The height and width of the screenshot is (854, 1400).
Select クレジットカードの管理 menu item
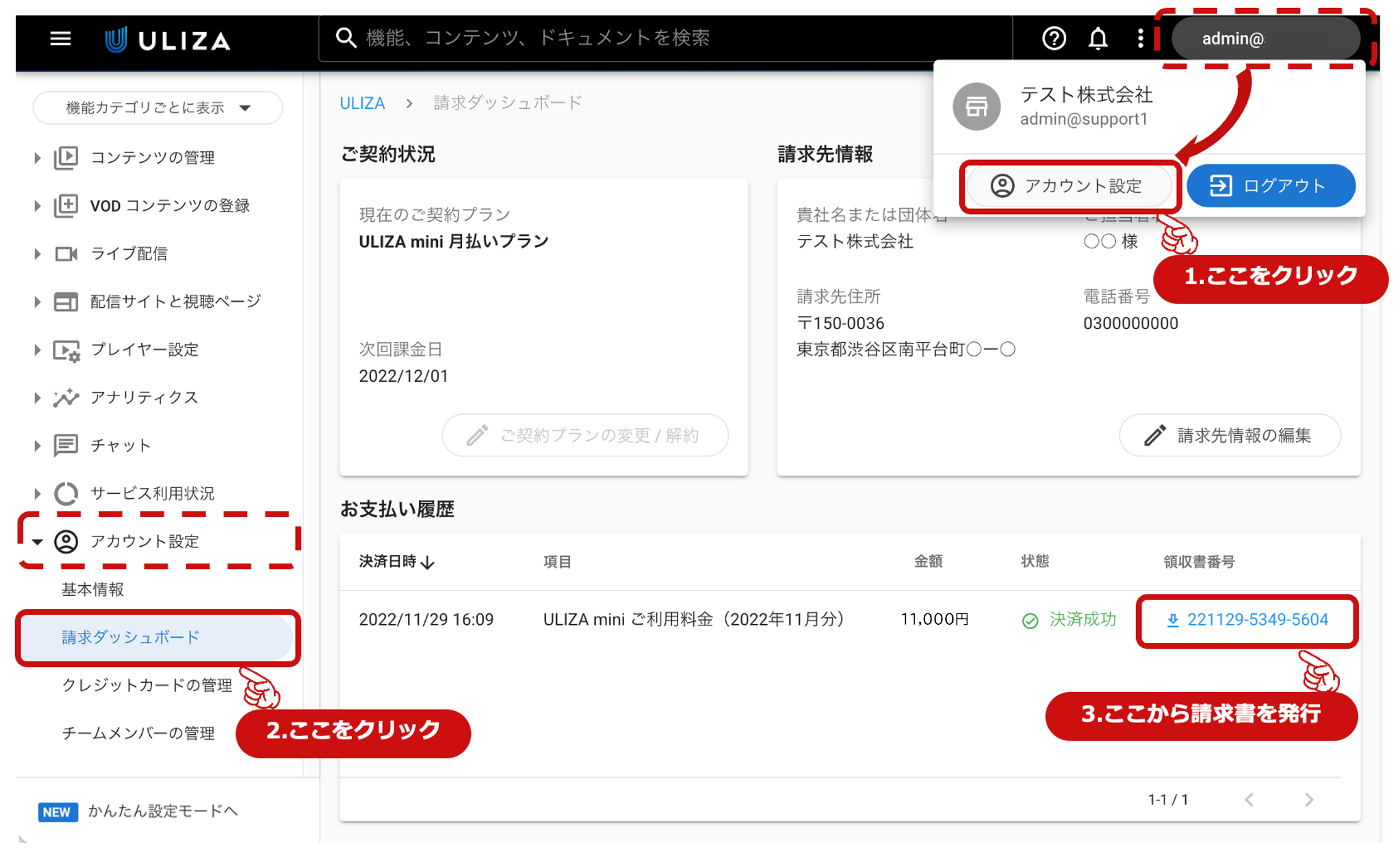pos(147,685)
